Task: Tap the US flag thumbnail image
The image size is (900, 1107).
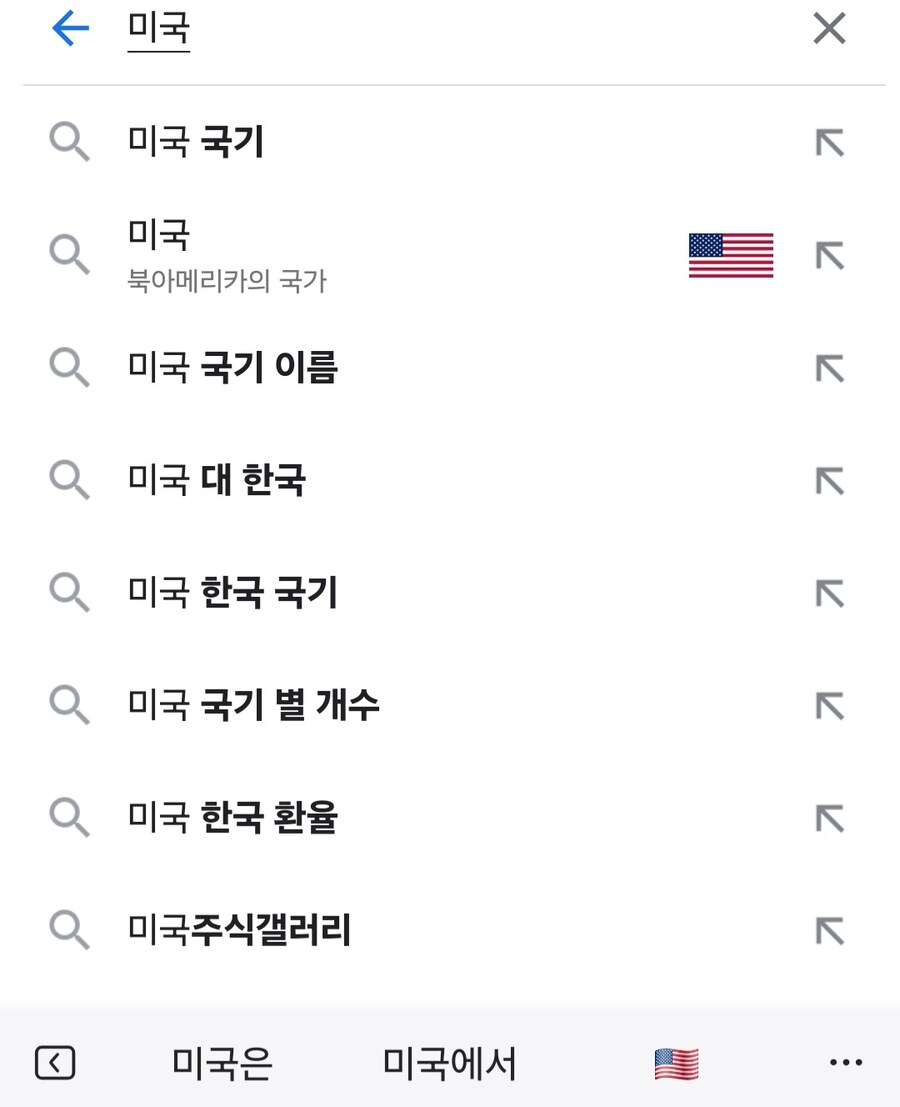Action: pyautogui.click(x=730, y=257)
